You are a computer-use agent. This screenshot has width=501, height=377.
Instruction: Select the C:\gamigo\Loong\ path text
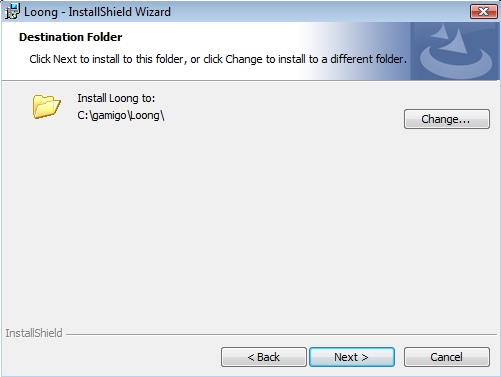point(121,115)
